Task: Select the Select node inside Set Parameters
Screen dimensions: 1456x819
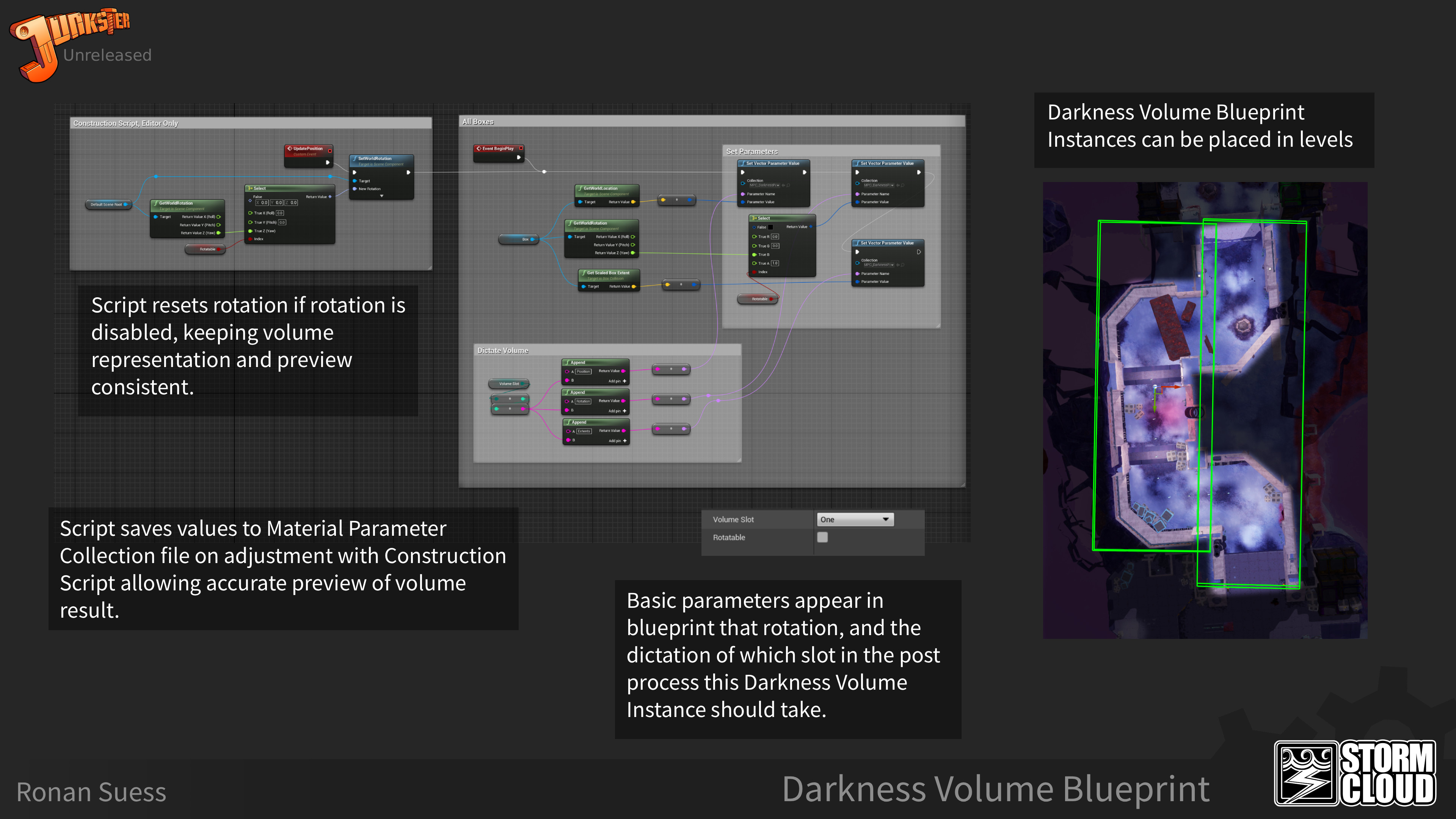Action: click(x=764, y=218)
